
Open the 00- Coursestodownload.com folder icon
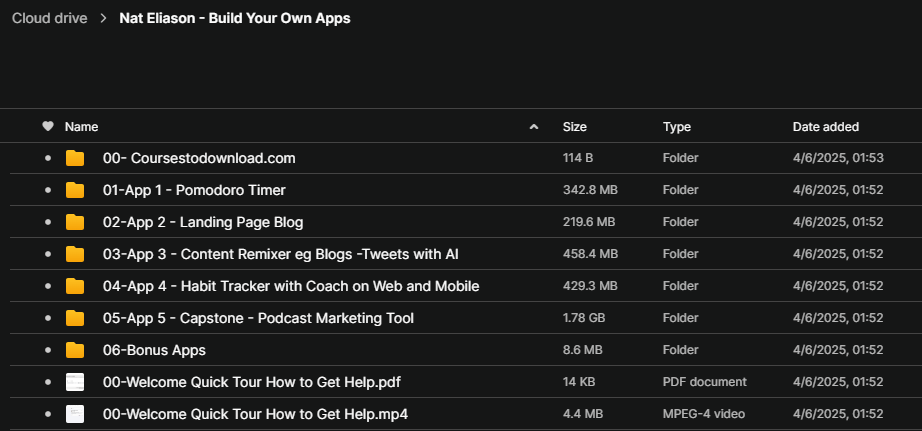pyautogui.click(x=75, y=158)
